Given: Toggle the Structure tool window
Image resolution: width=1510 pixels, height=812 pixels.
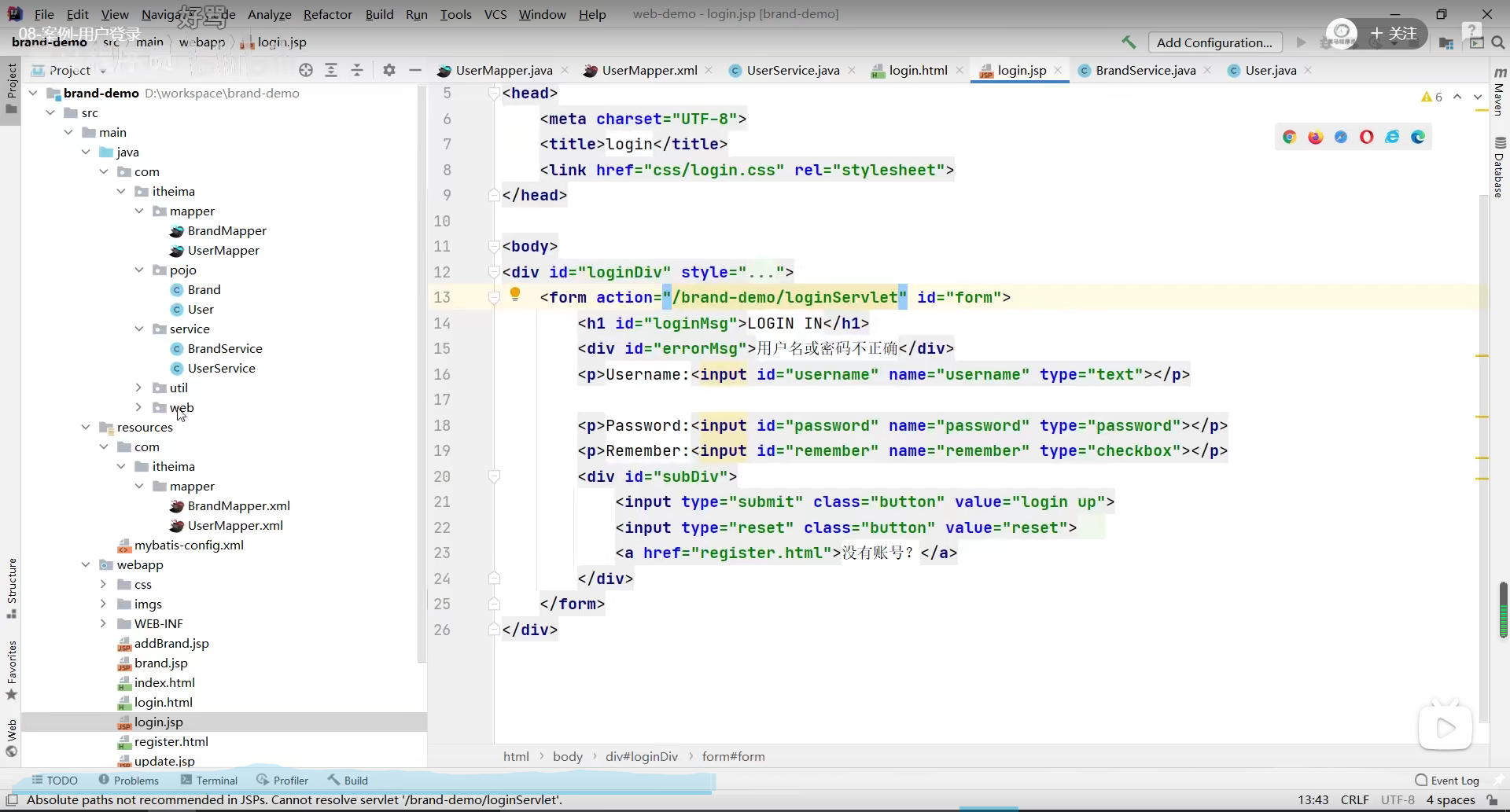Looking at the screenshot, I should click(12, 587).
